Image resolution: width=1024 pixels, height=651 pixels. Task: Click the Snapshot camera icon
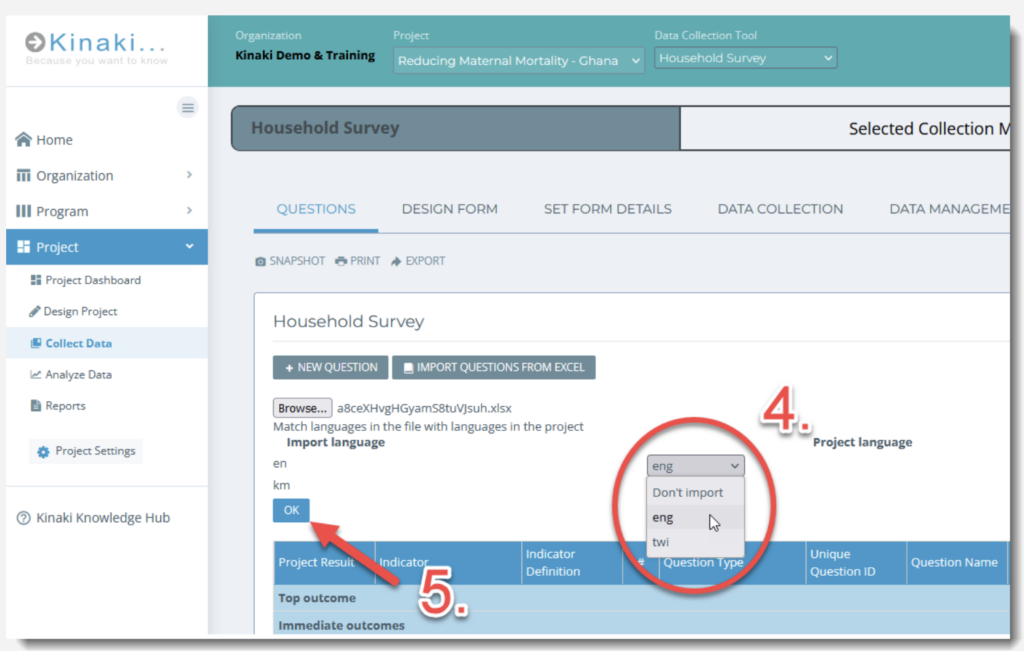[261, 261]
